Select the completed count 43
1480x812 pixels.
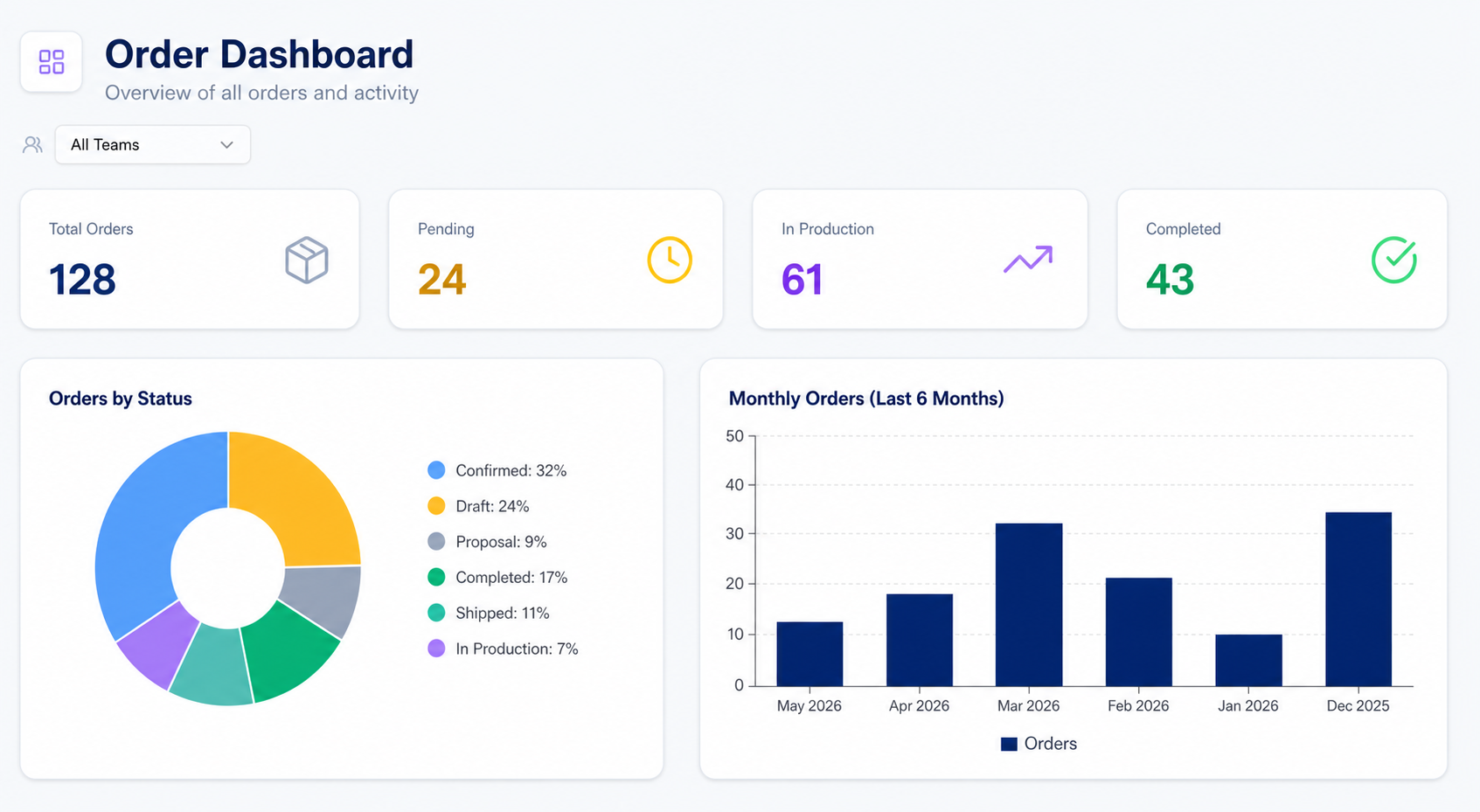tap(1170, 280)
